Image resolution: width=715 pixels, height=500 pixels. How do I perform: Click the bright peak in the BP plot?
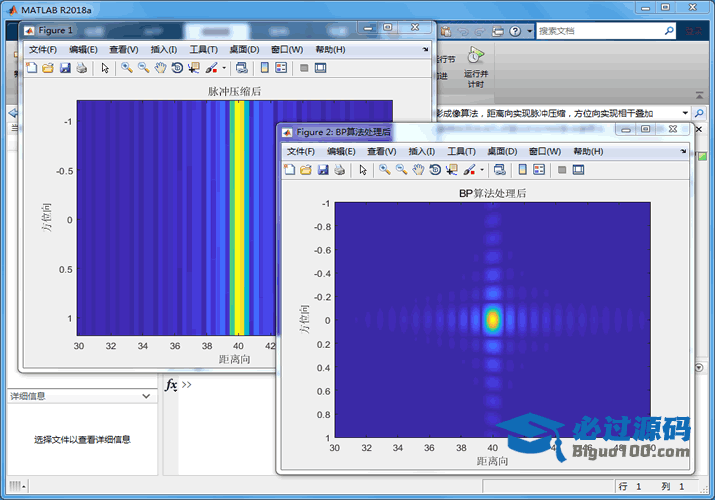tap(492, 320)
